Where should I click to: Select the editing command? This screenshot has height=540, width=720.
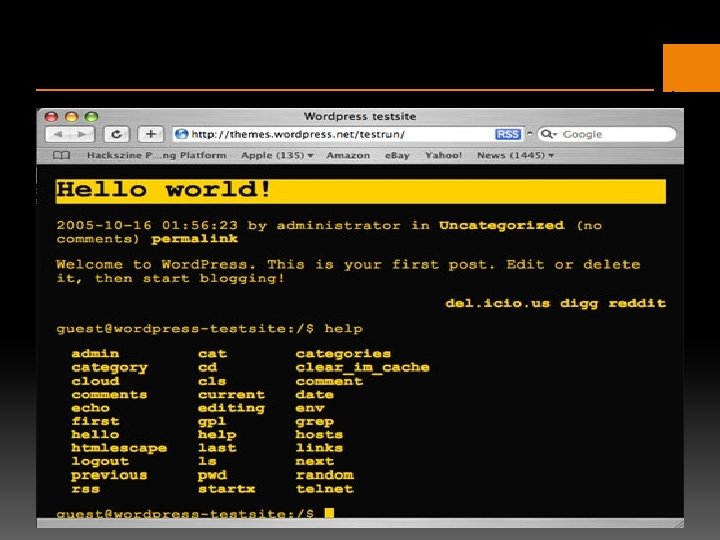[x=231, y=408]
